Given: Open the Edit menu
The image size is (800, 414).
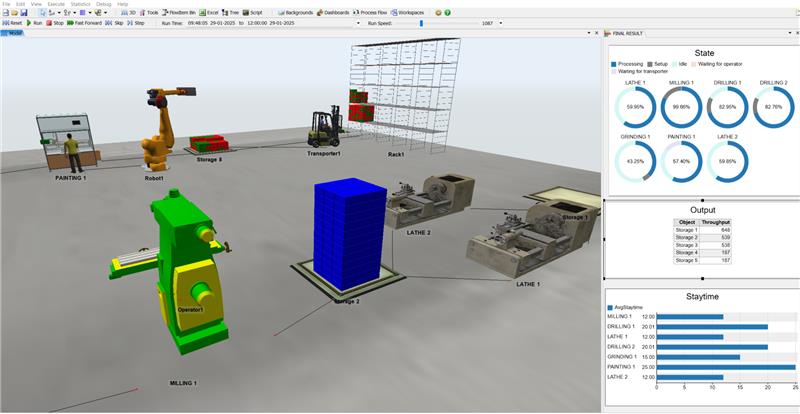Looking at the screenshot, I should [20, 4].
